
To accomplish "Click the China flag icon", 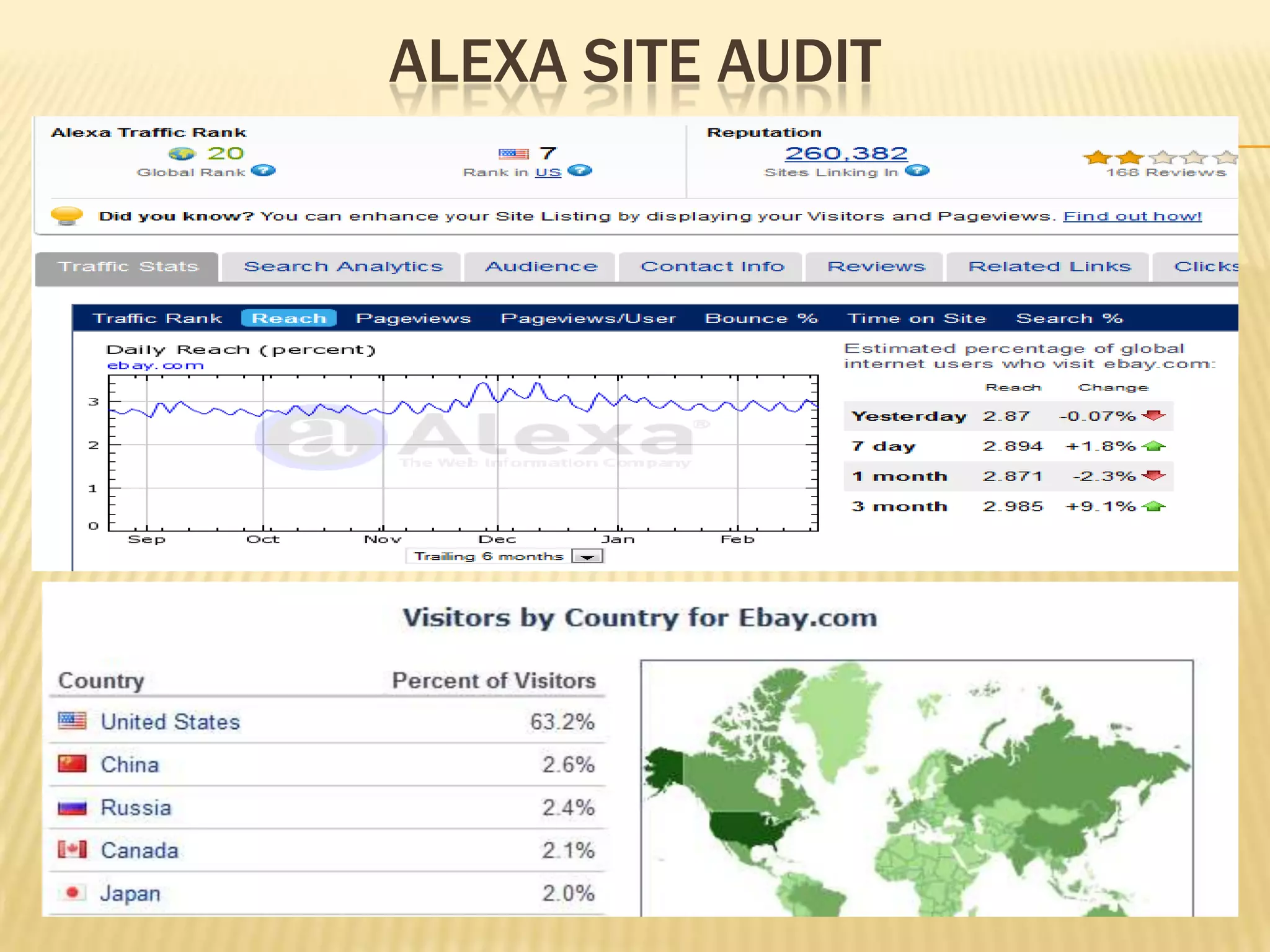I will (72, 764).
